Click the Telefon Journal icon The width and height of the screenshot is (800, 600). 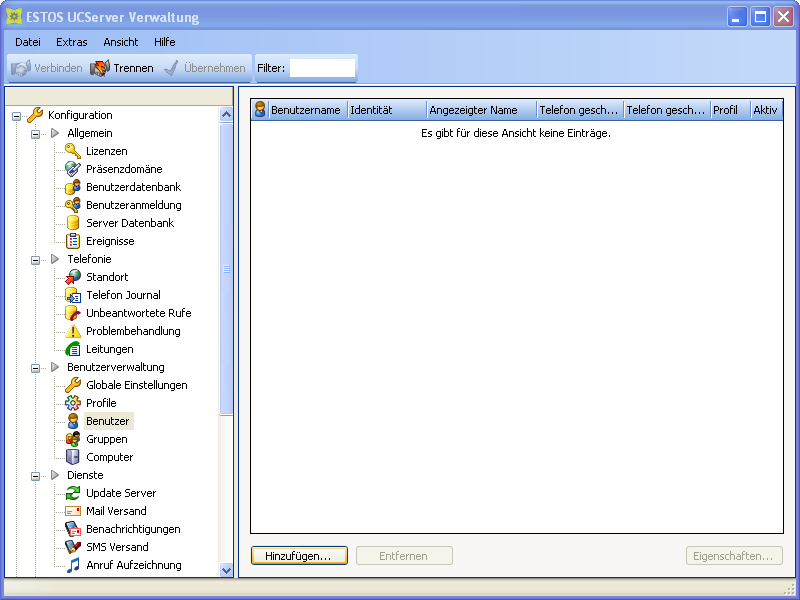point(73,295)
